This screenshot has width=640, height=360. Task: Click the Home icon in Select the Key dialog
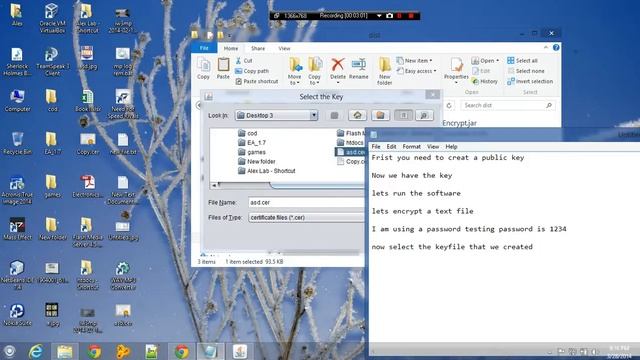357,116
